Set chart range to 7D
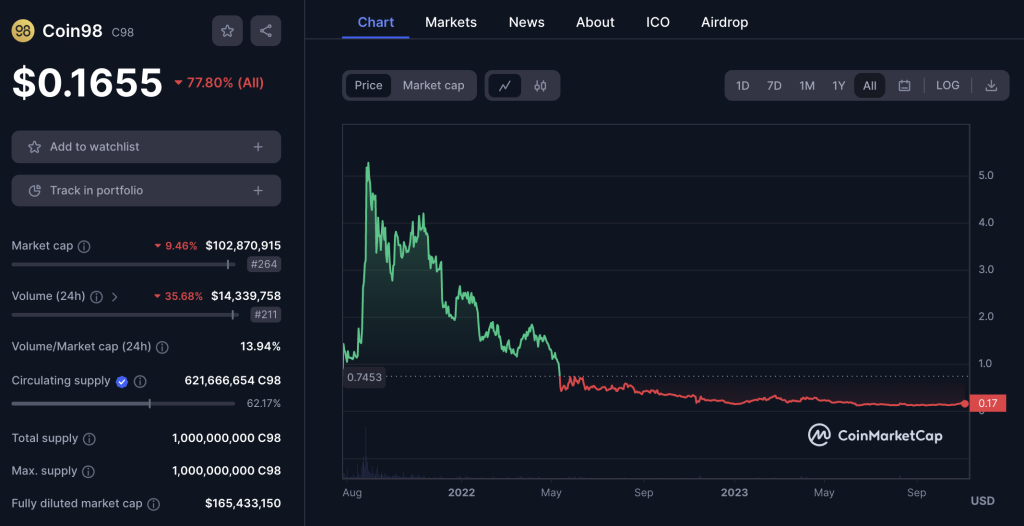 774,86
